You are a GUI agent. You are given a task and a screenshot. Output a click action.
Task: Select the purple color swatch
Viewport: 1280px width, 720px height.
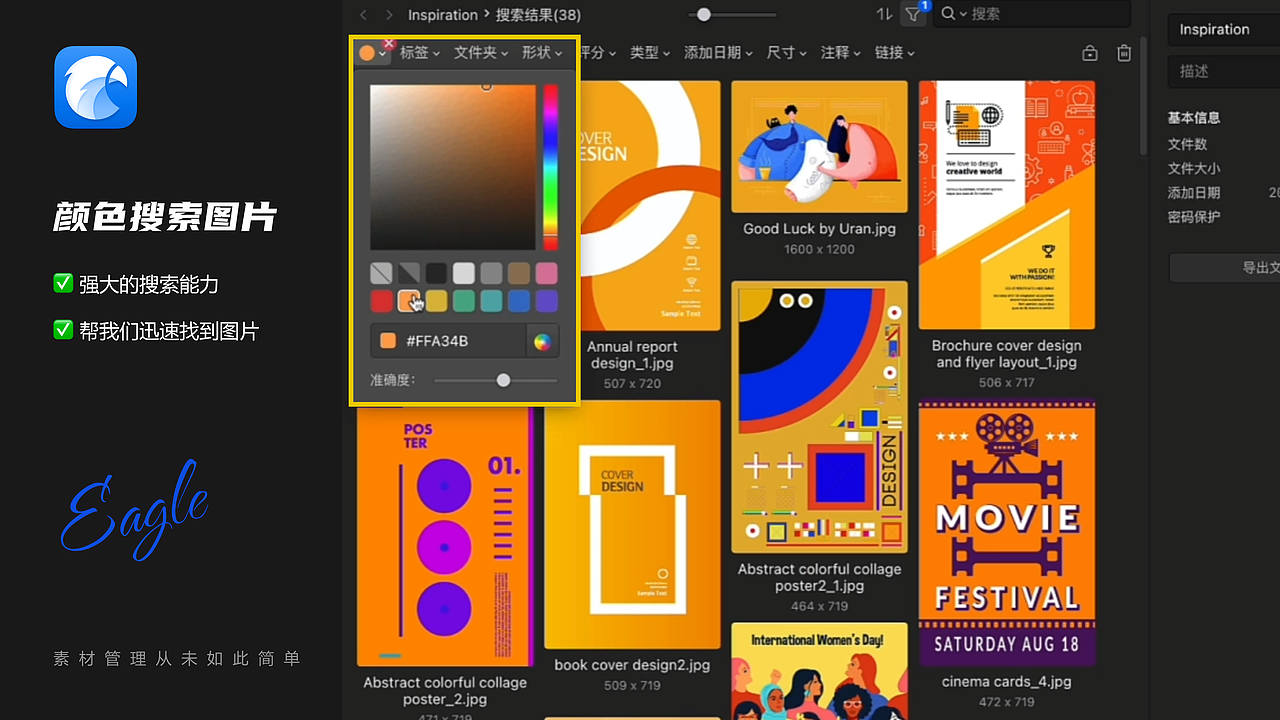[x=546, y=301]
